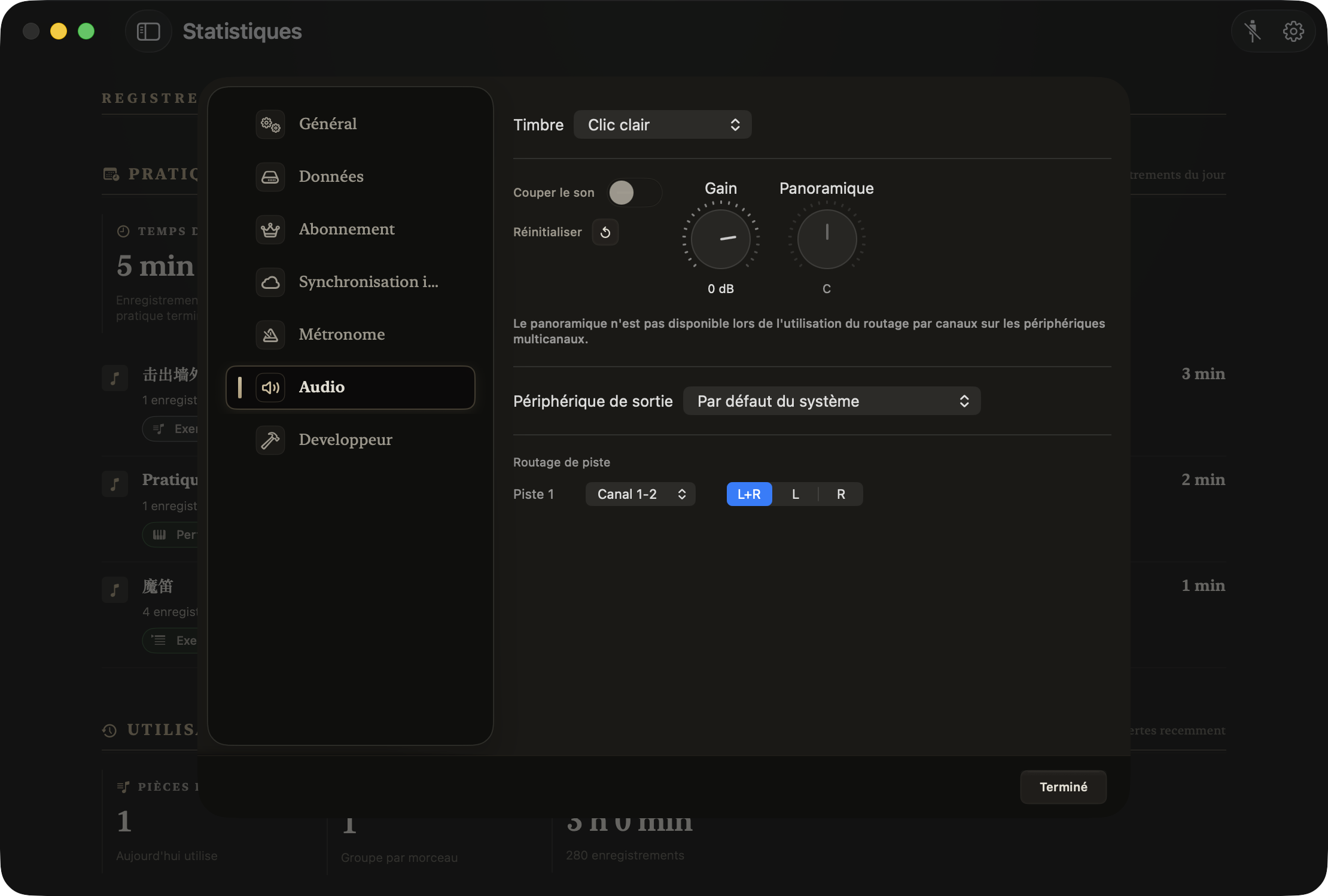This screenshot has width=1328, height=896.
Task: Click the Données drive icon
Action: 270,176
